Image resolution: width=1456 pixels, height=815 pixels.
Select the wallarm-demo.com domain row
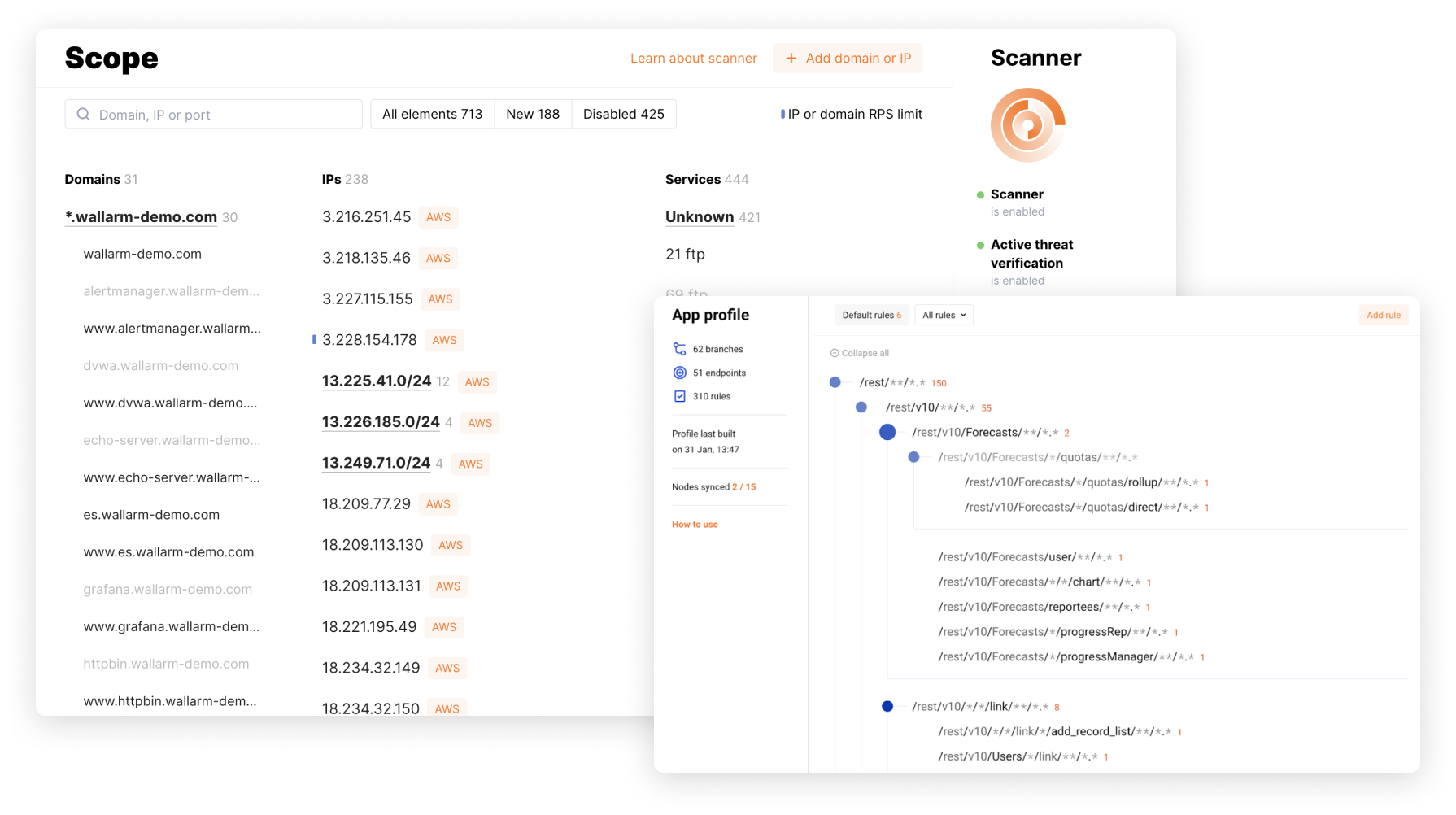pos(142,254)
